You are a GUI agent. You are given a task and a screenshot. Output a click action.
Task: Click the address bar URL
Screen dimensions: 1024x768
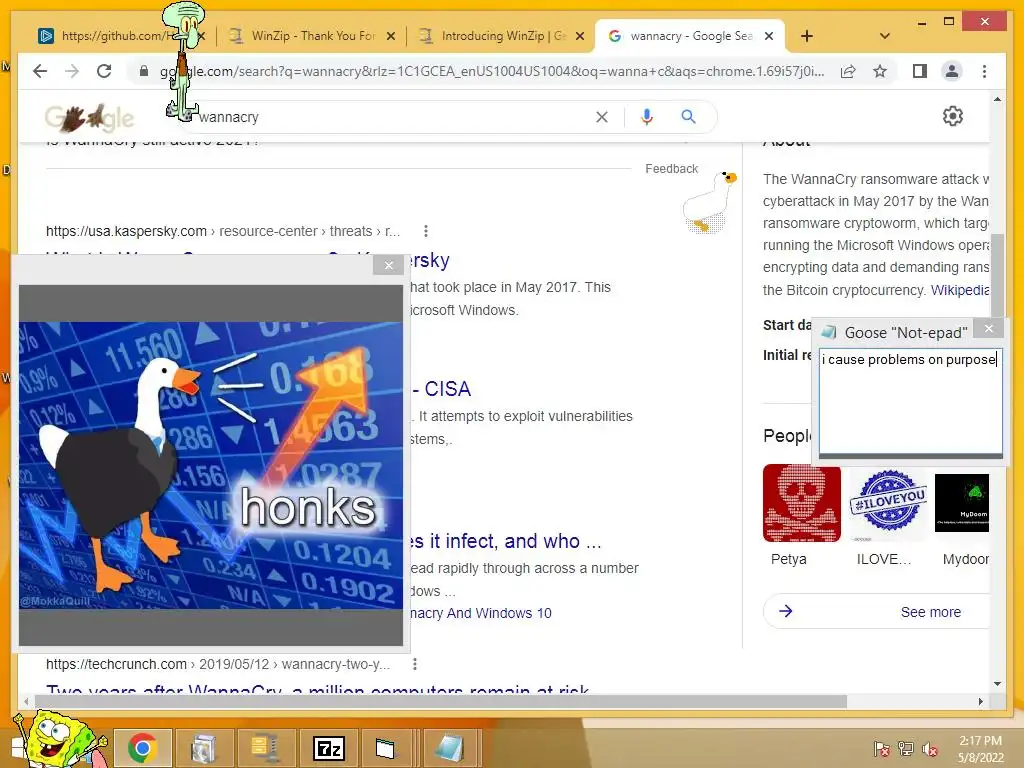492,71
